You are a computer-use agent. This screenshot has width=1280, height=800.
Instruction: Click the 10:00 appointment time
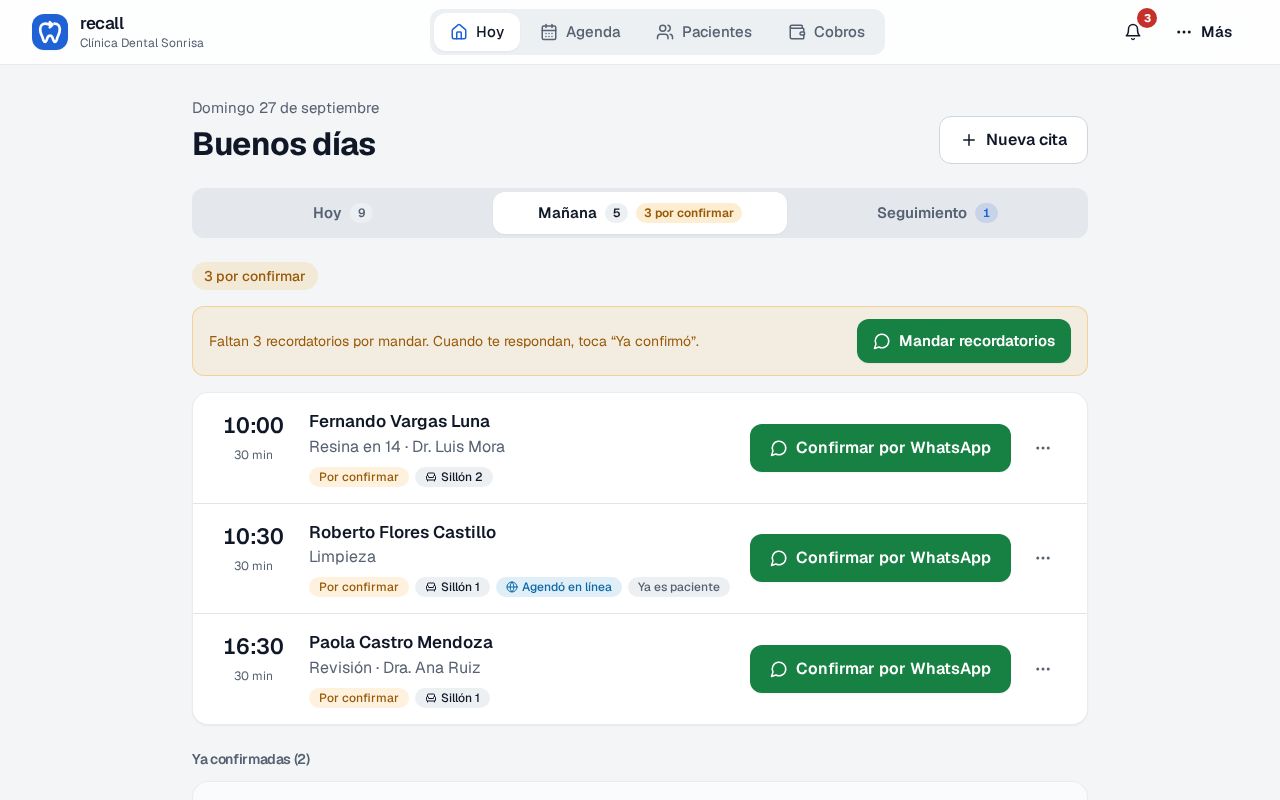click(x=253, y=425)
